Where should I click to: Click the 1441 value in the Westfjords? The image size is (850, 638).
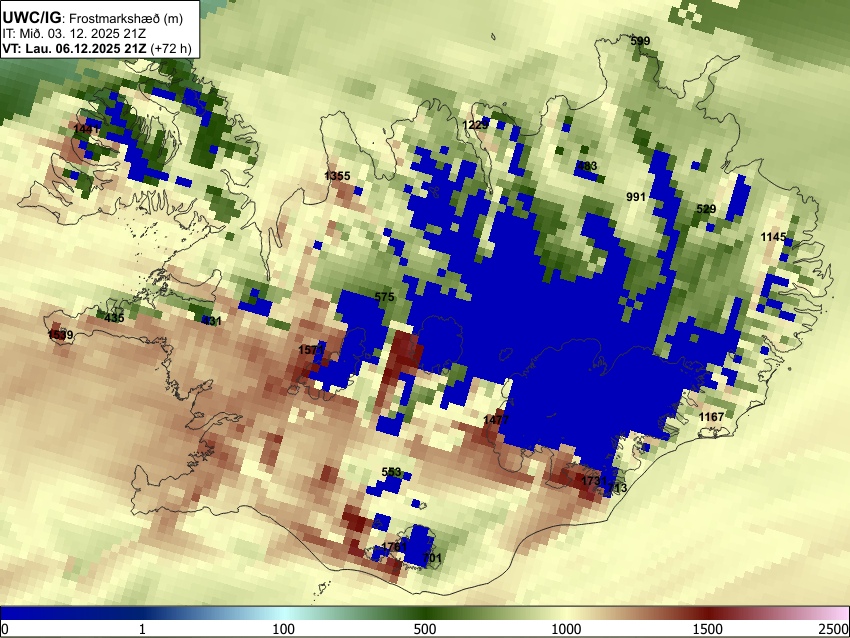pos(86,129)
